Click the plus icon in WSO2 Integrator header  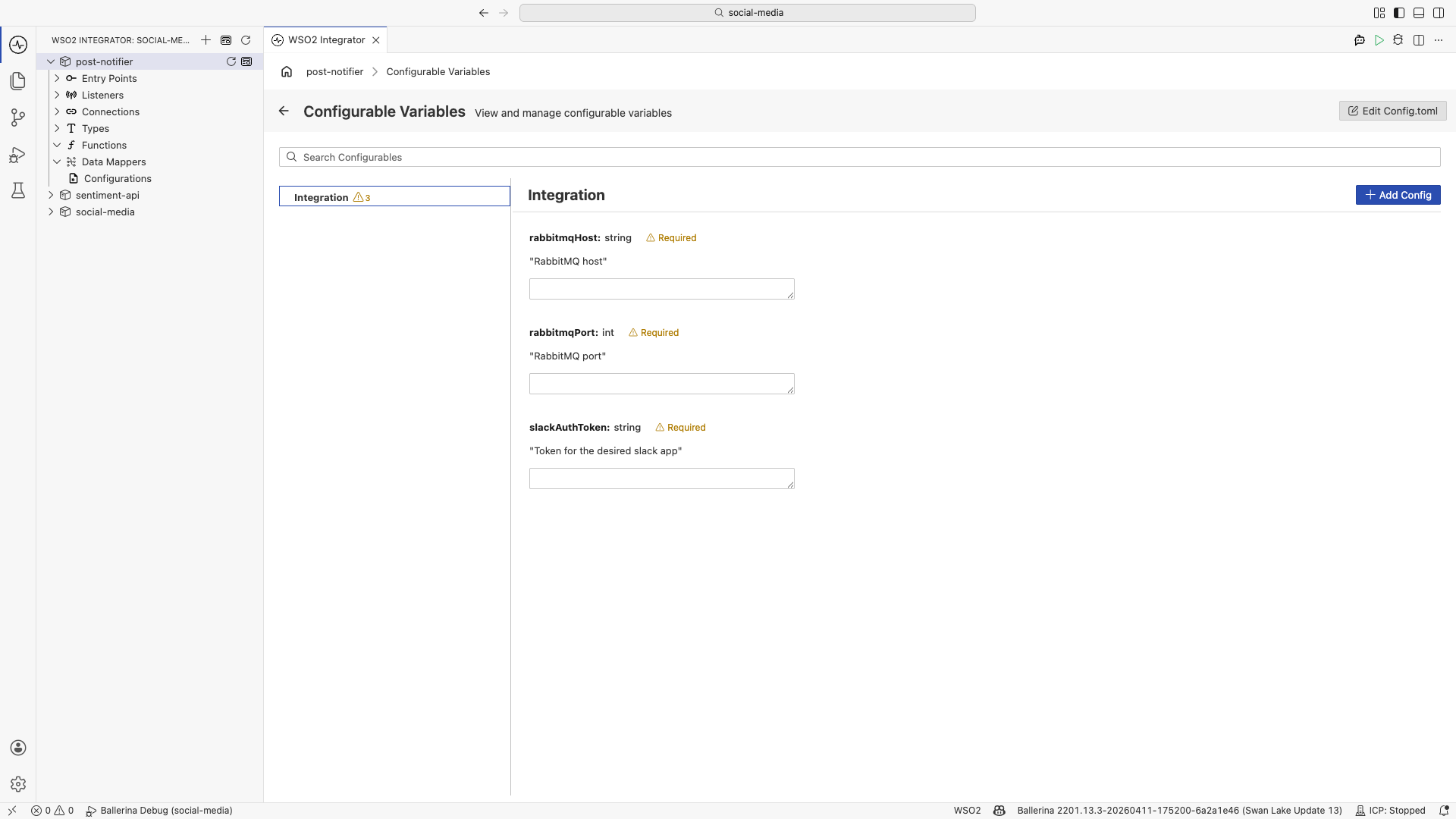click(206, 40)
